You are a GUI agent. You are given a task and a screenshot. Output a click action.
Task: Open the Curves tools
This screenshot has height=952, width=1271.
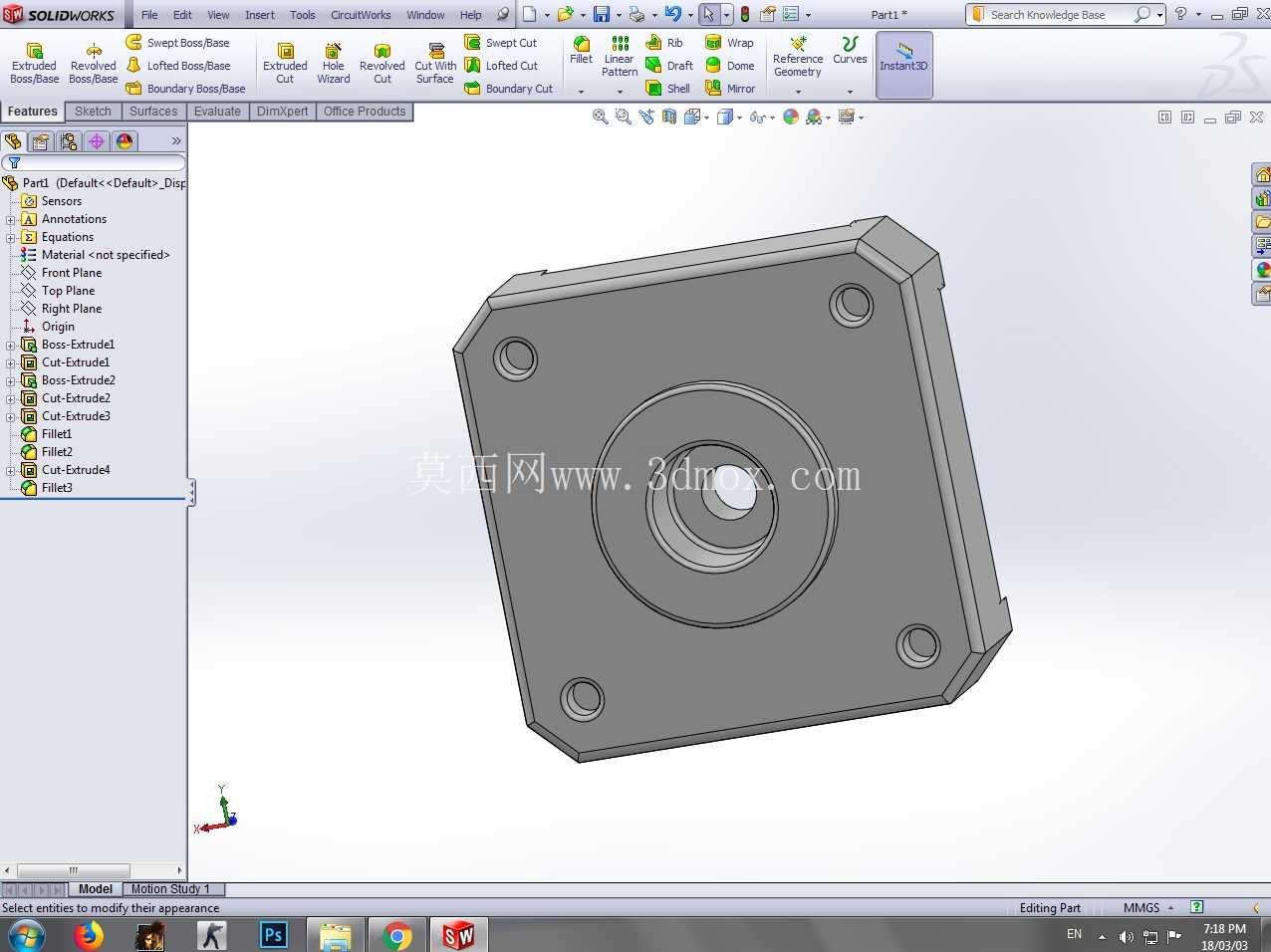tap(850, 51)
